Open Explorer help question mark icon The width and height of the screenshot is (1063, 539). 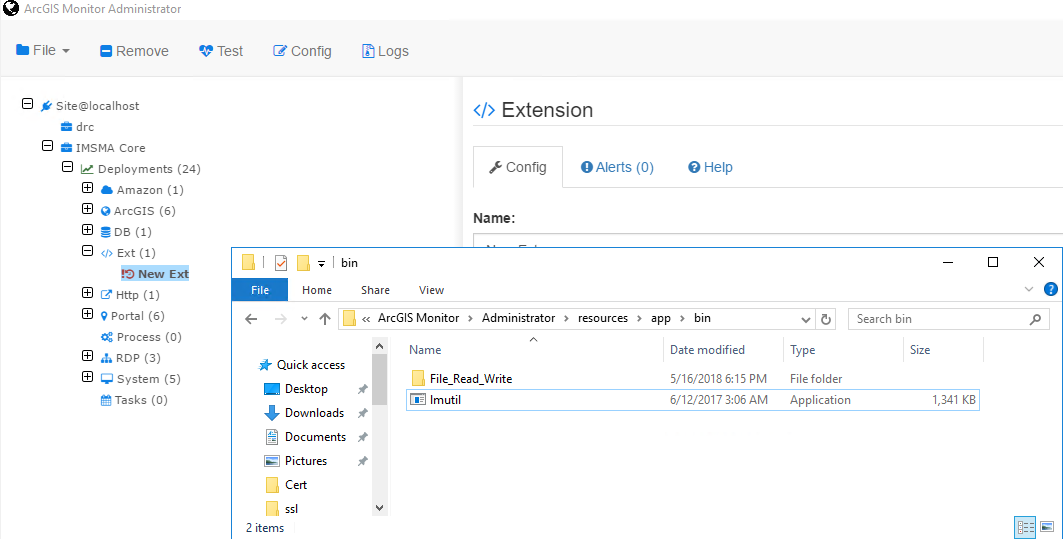coord(1050,290)
